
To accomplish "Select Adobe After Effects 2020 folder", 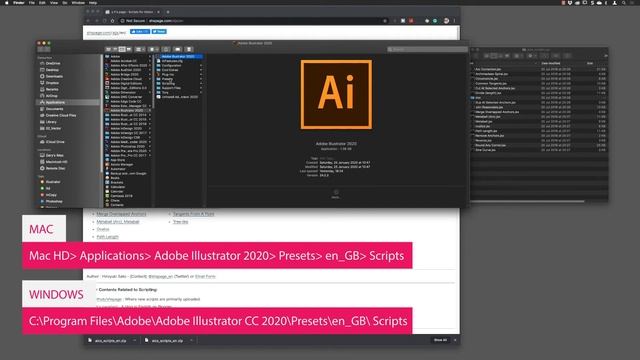I will click(128, 65).
